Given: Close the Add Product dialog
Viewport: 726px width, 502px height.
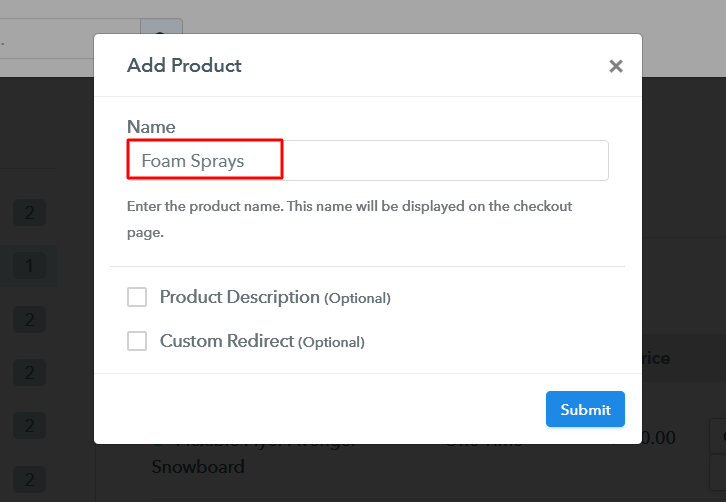Looking at the screenshot, I should [615, 66].
